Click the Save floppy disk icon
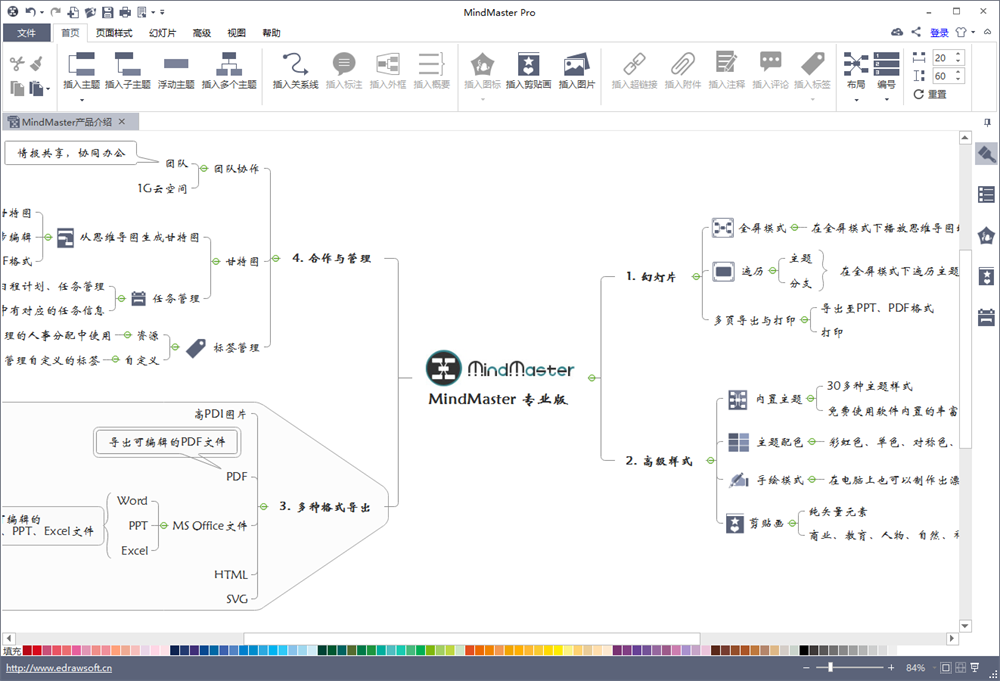 click(x=107, y=12)
